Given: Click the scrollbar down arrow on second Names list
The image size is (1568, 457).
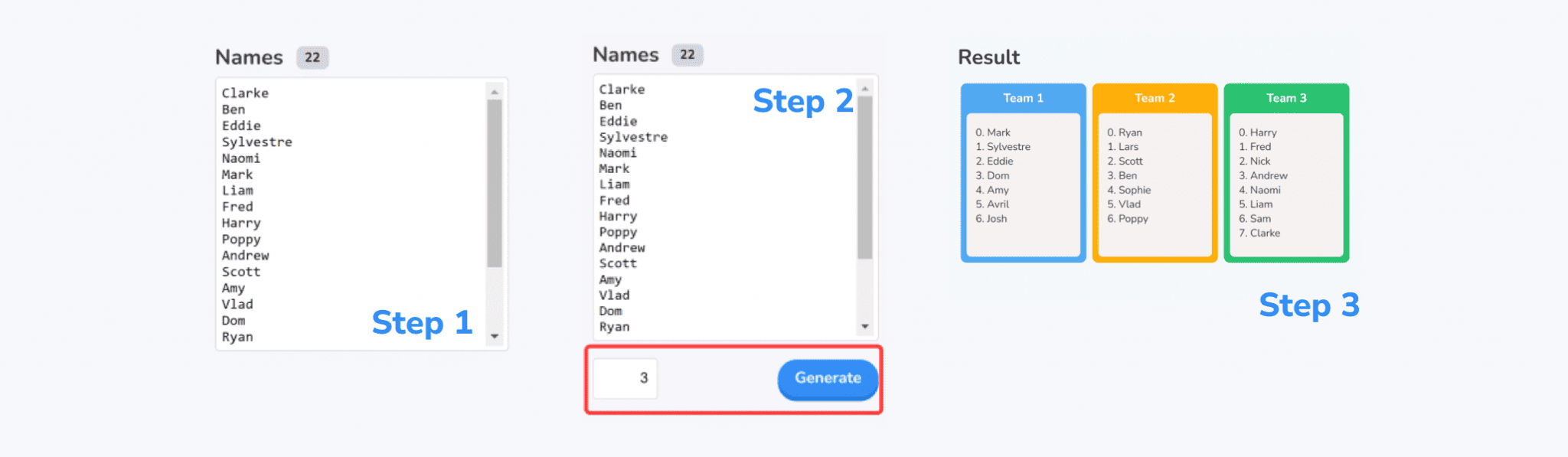Looking at the screenshot, I should coord(866,325).
